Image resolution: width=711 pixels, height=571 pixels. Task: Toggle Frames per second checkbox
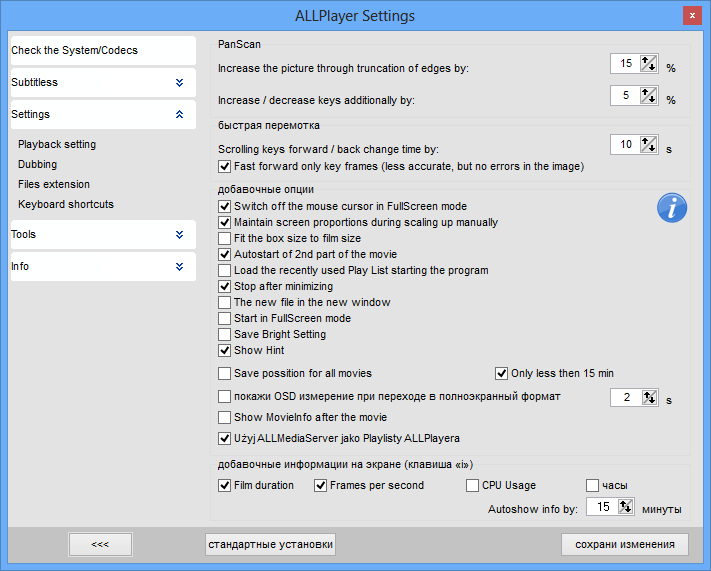[x=321, y=485]
